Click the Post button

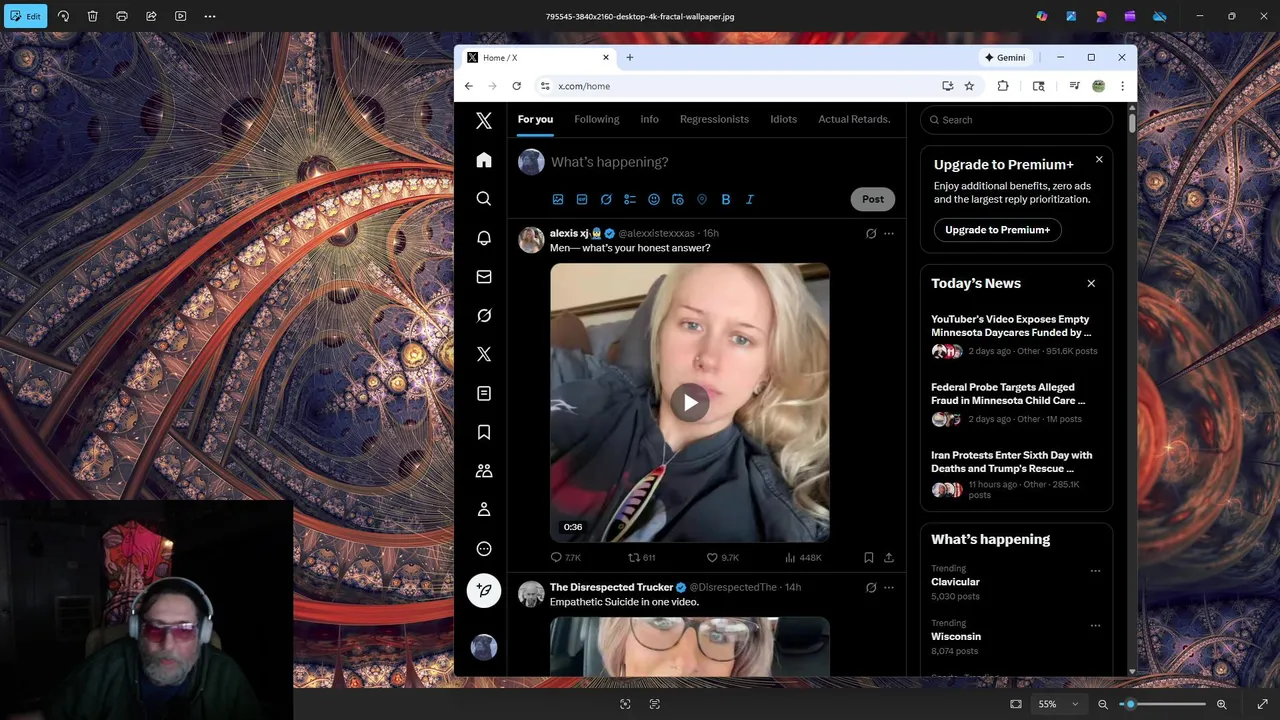point(873,199)
